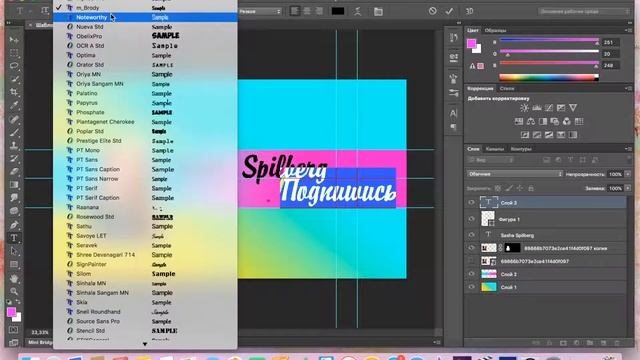Switch to Стили styles tab

tap(507, 88)
